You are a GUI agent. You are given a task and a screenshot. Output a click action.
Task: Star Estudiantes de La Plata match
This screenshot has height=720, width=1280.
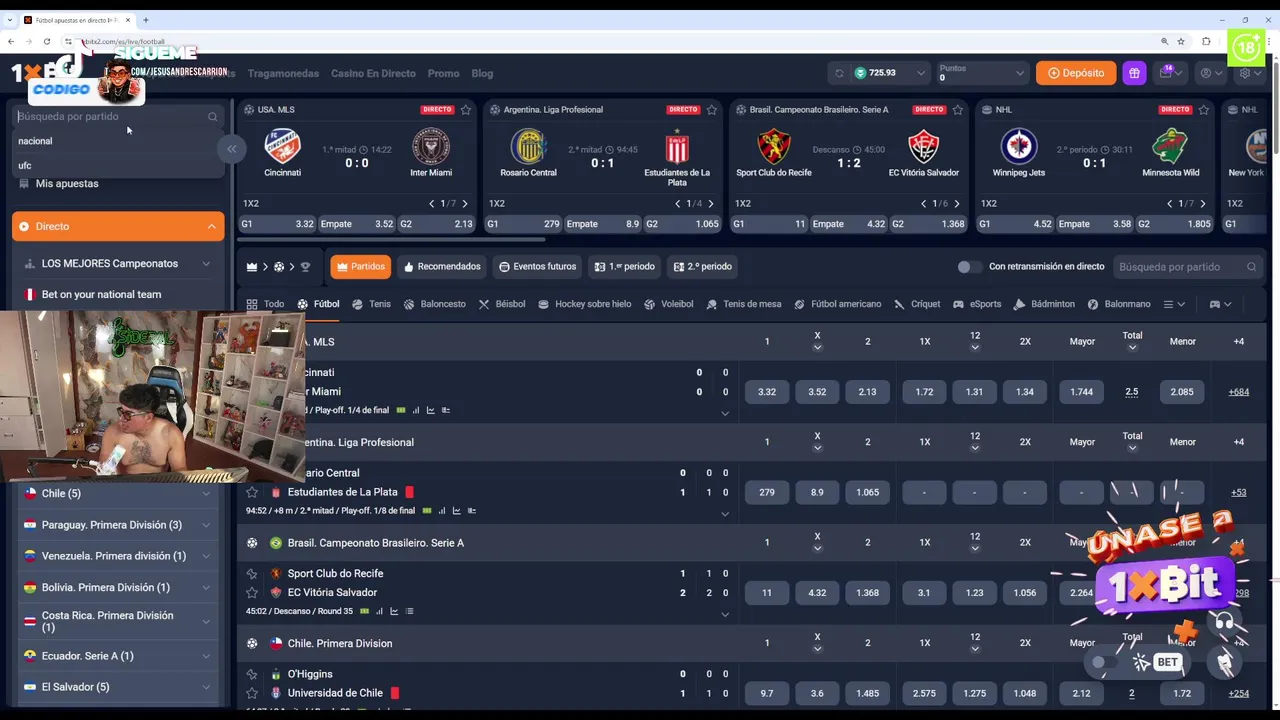[252, 492]
